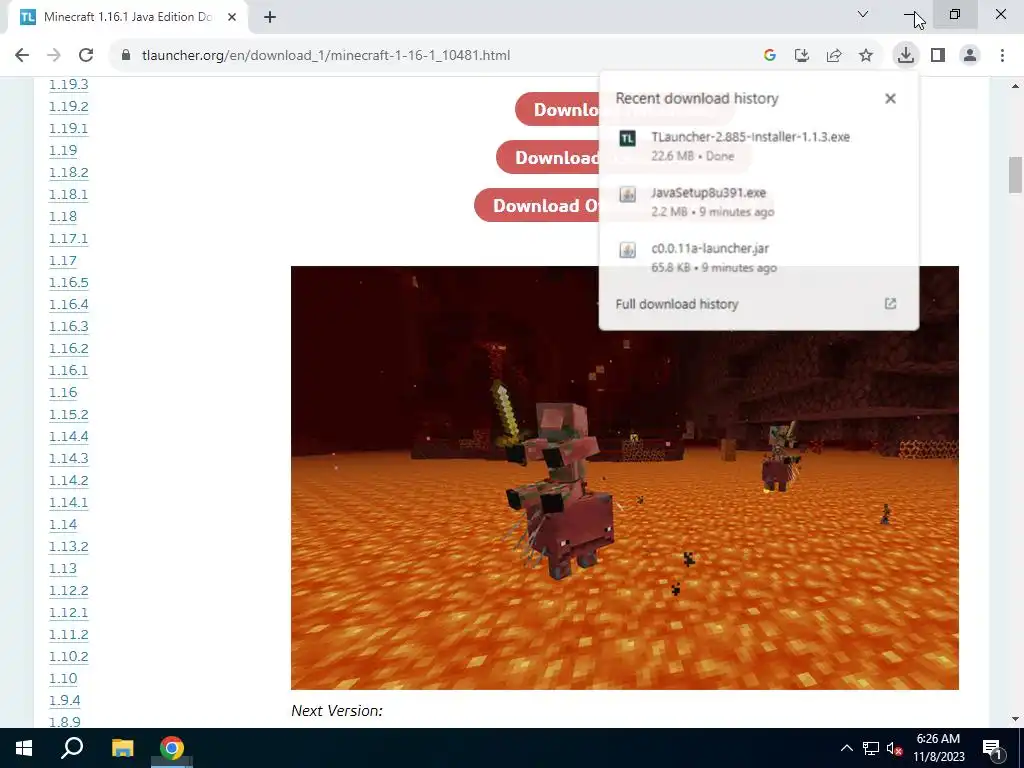Screen dimensions: 1024x768
Task: Open version 1.16.4 link
Action: (69, 304)
